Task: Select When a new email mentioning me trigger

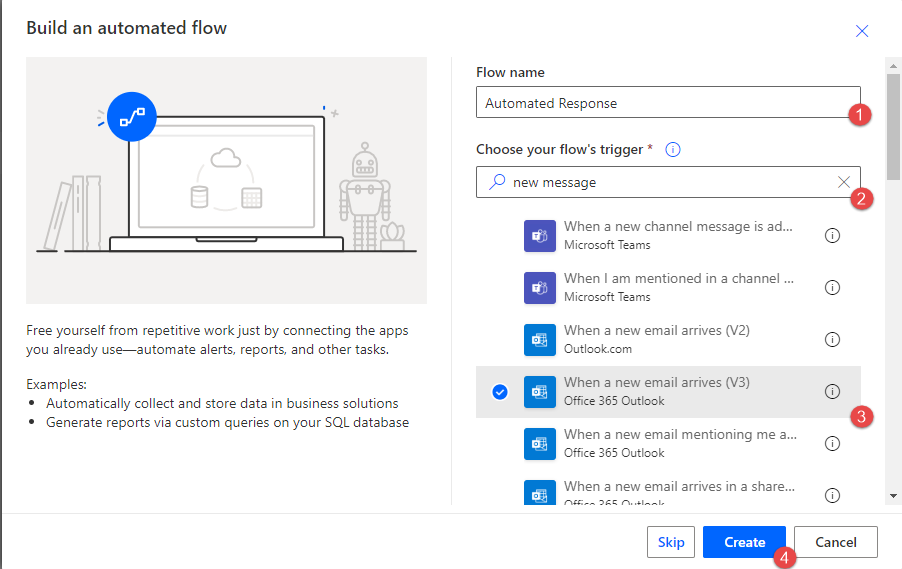Action: [678, 443]
